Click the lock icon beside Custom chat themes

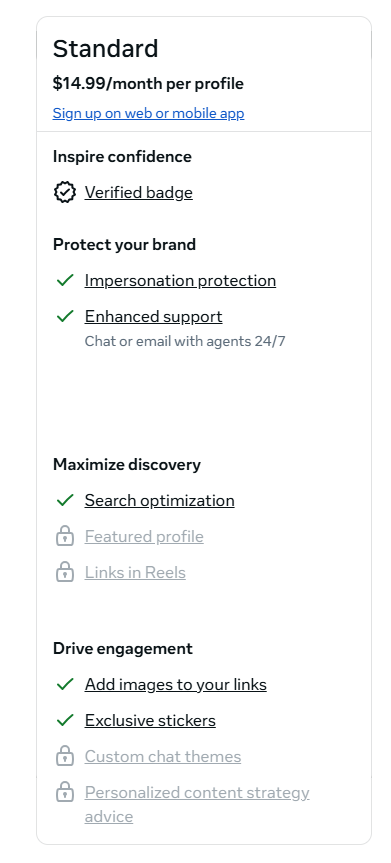point(65,756)
